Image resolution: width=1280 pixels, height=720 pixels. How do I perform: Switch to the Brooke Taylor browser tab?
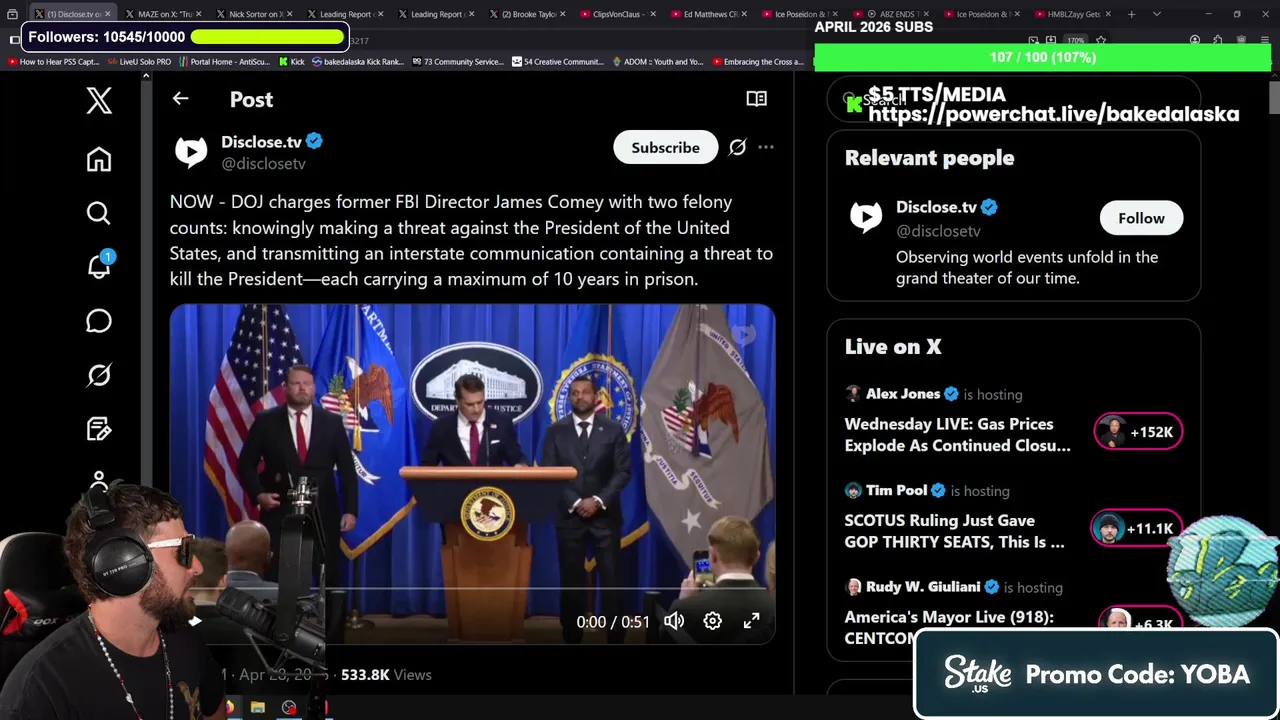tap(527, 14)
